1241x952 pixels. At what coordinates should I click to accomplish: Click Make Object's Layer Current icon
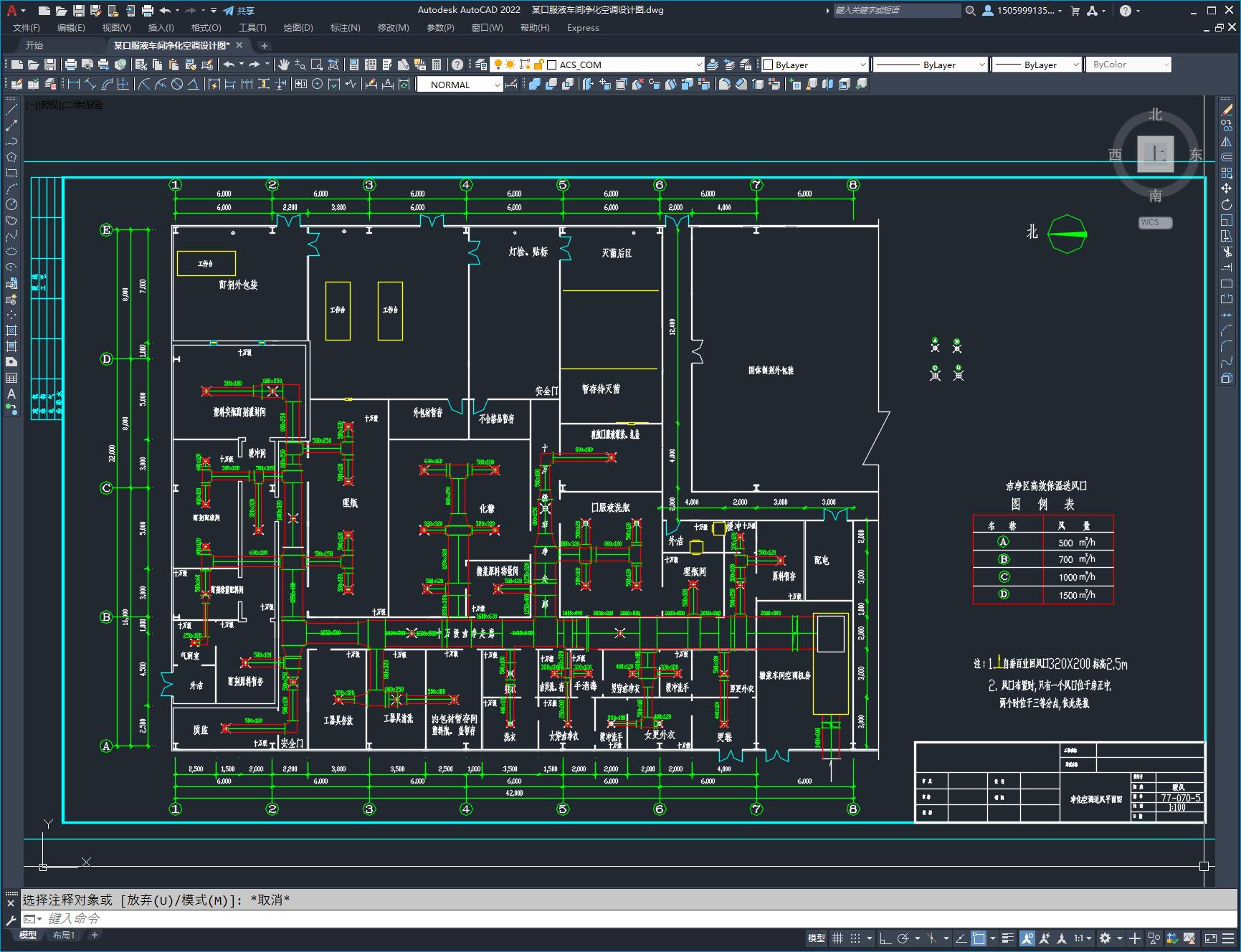pyautogui.click(x=712, y=65)
